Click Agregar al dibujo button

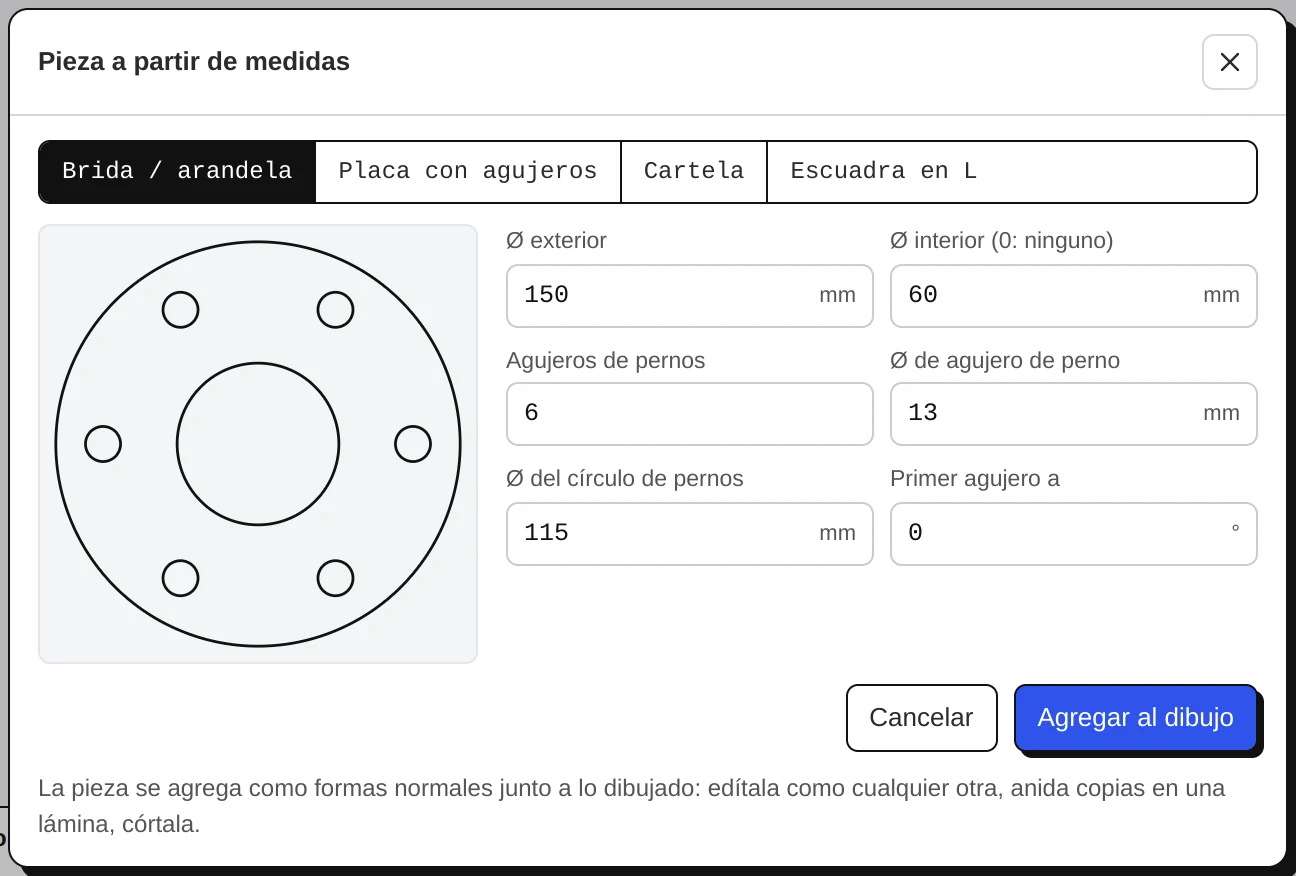[x=1135, y=718]
